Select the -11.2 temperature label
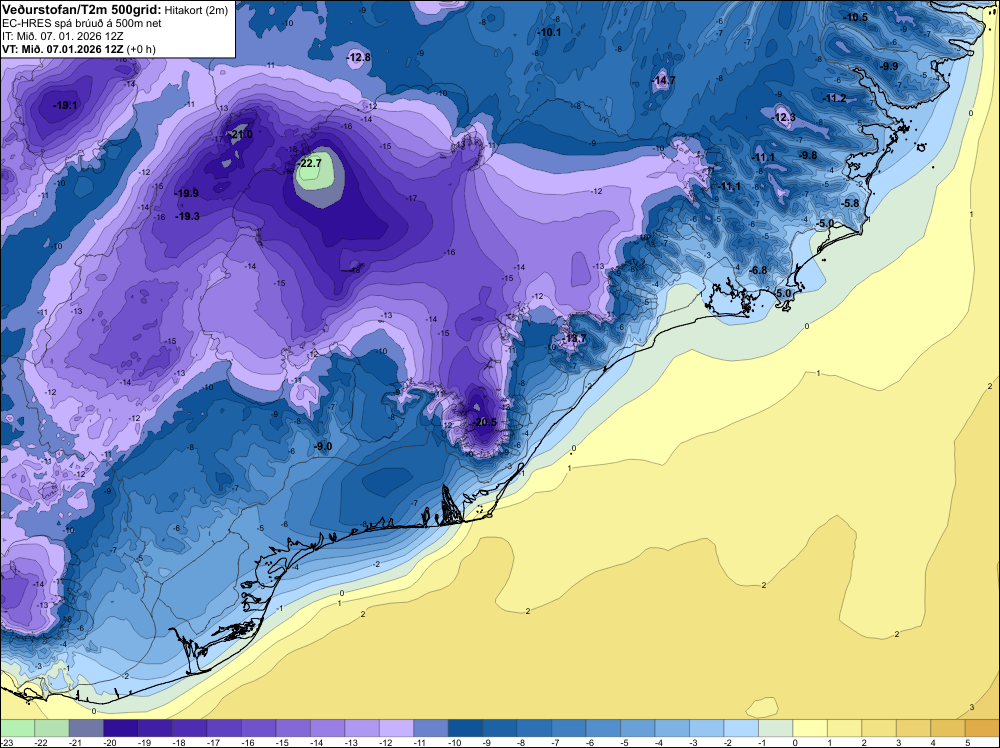Image resolution: width=1000 pixels, height=748 pixels. pos(835,98)
